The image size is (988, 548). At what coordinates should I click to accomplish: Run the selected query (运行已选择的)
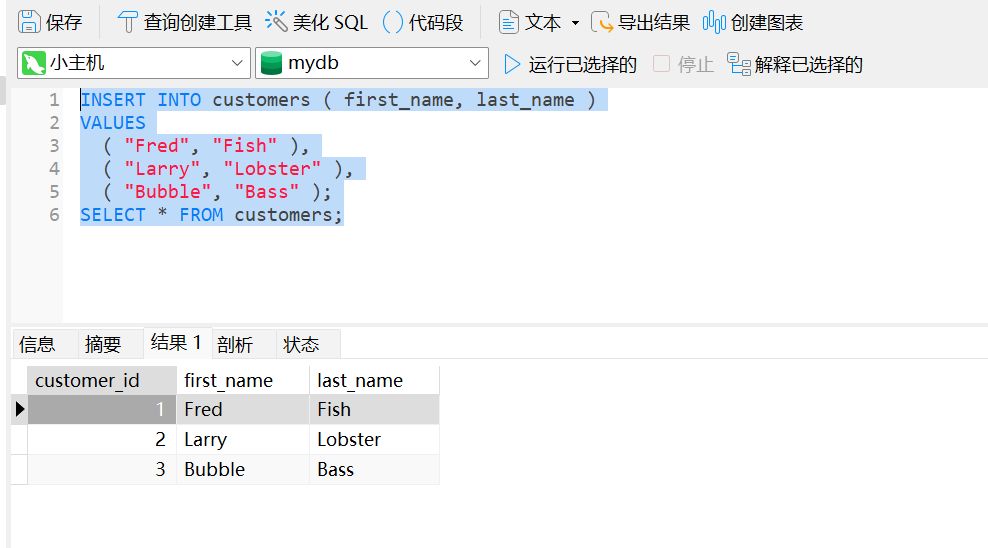513,64
